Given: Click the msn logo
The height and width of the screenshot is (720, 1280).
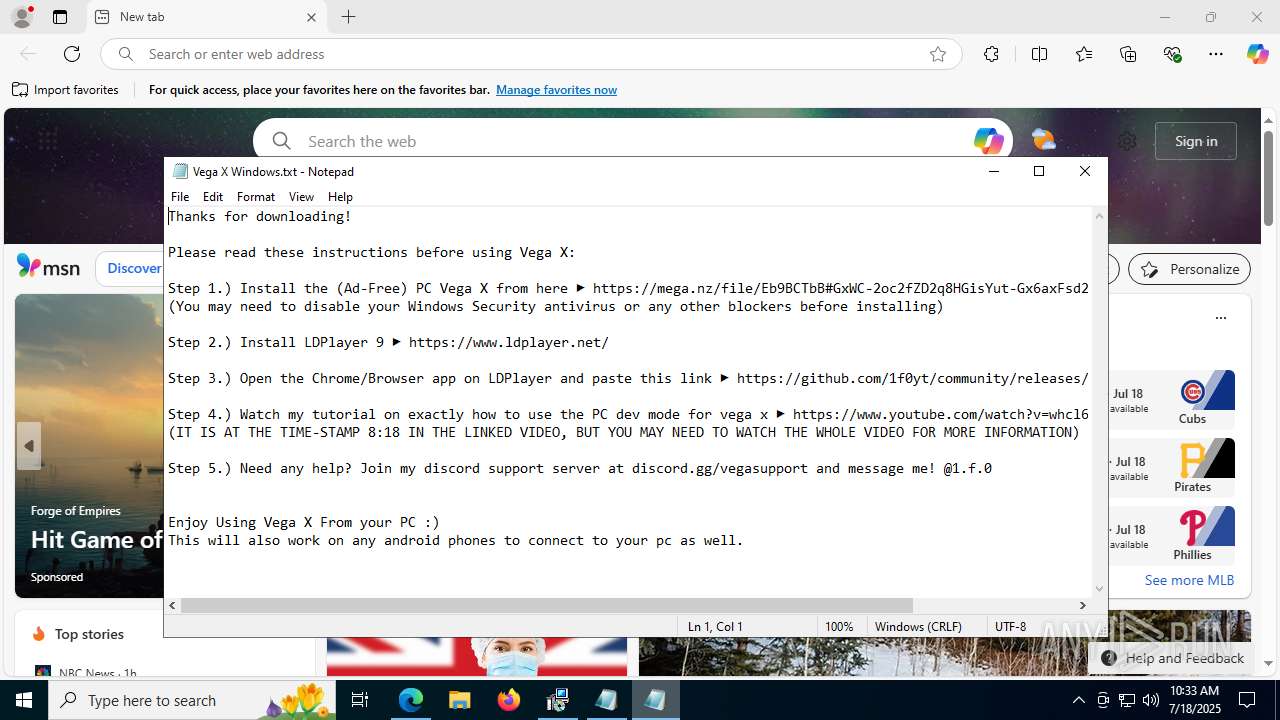Looking at the screenshot, I should [48, 267].
